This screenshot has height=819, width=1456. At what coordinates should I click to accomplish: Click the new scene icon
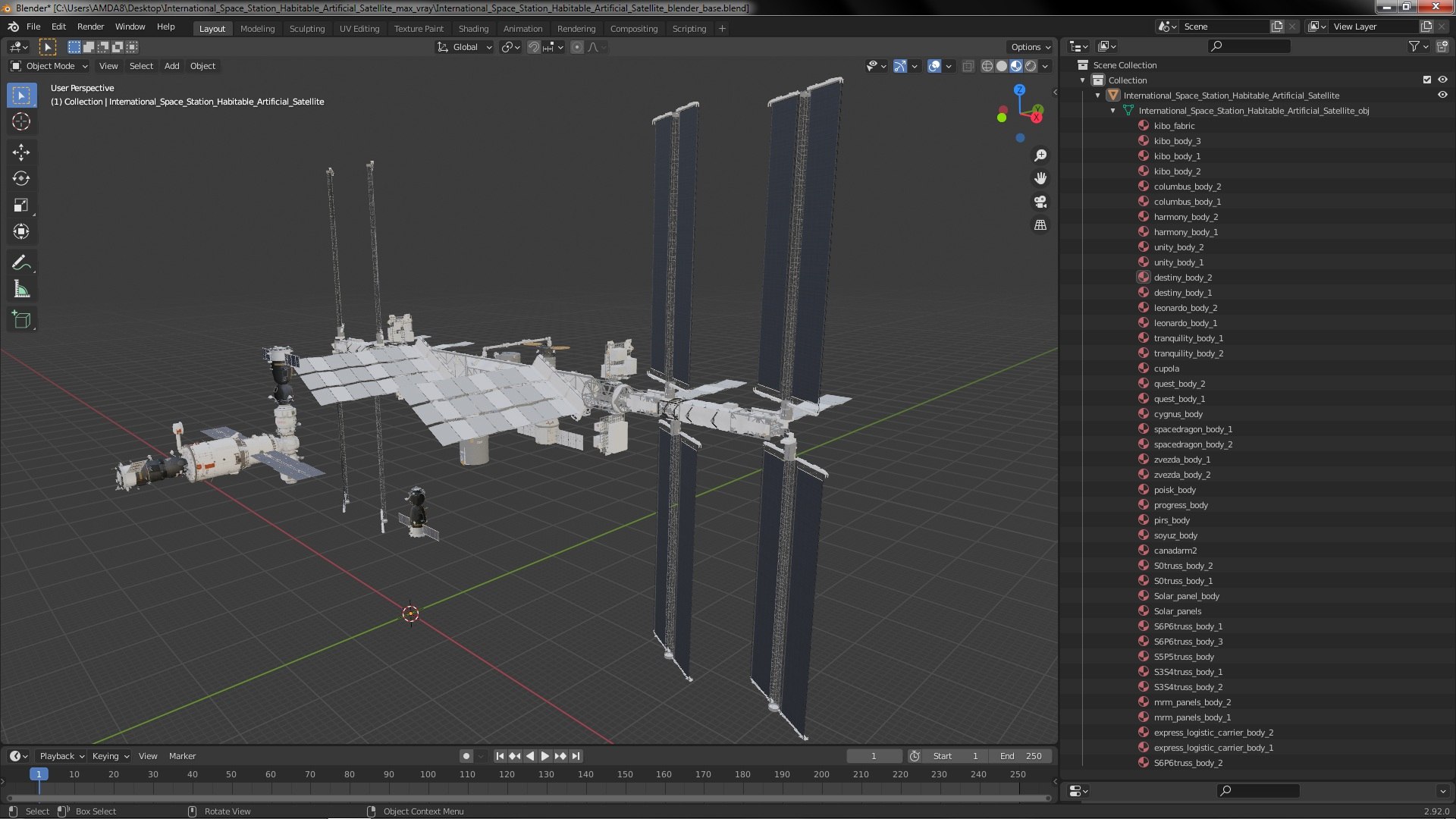1277,27
